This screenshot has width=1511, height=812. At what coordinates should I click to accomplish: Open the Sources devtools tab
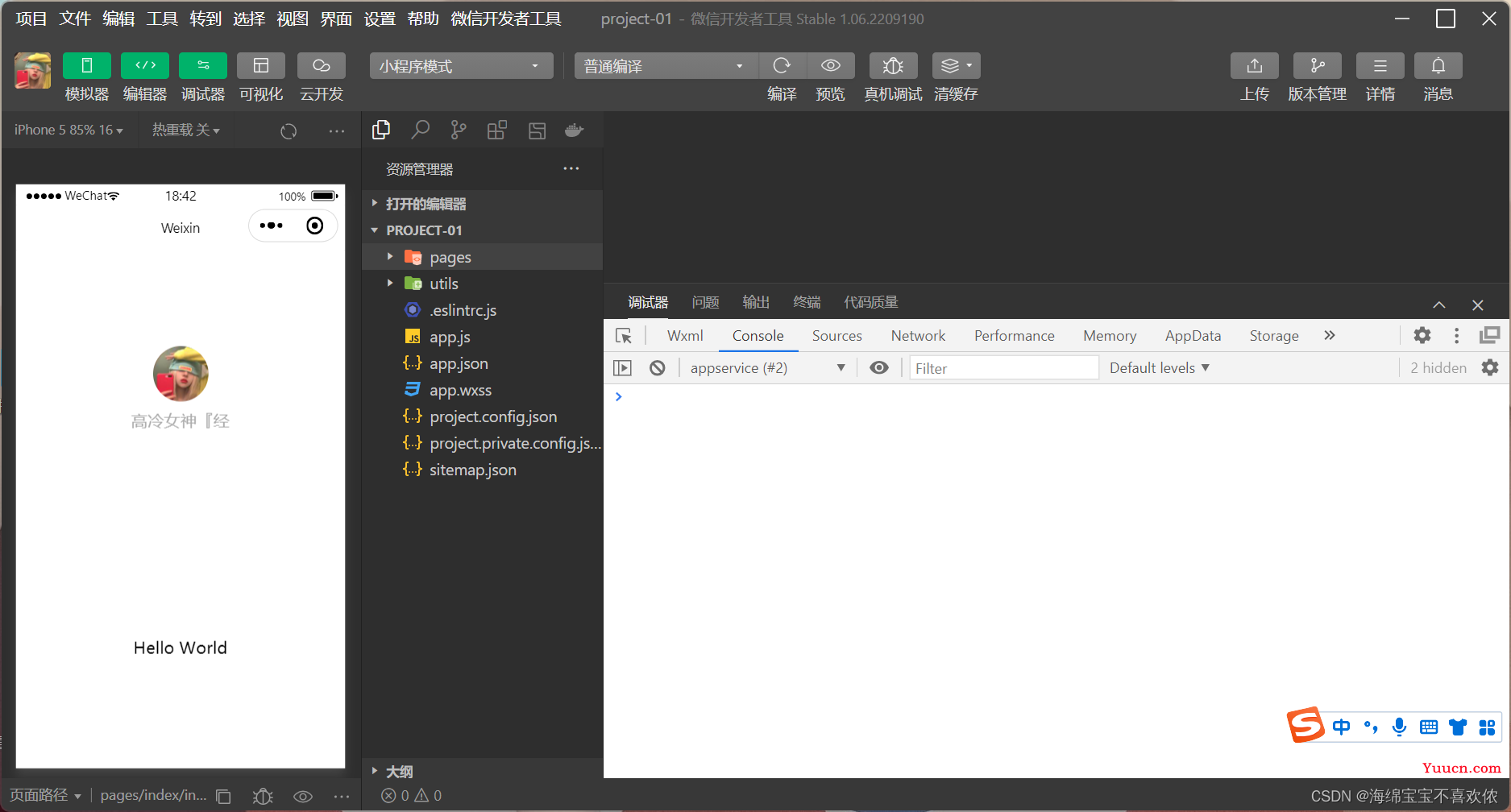(x=836, y=336)
